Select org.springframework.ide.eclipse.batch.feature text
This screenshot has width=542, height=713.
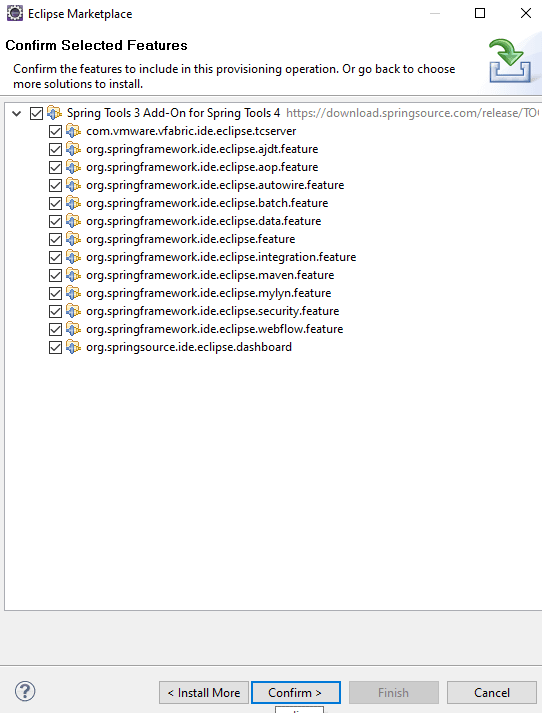tap(207, 203)
